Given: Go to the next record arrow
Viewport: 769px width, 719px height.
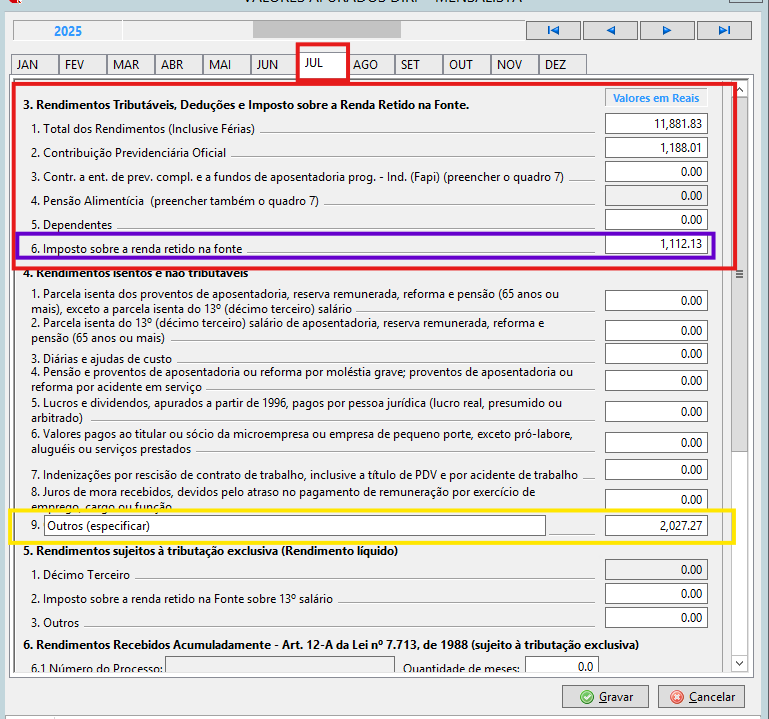Looking at the screenshot, I should tap(667, 30).
